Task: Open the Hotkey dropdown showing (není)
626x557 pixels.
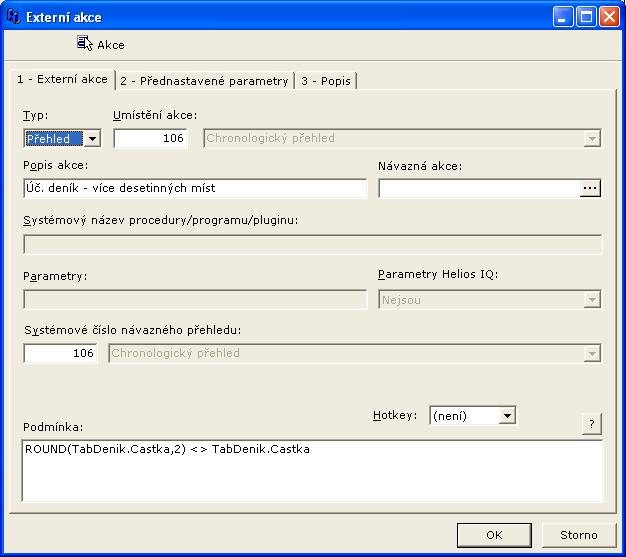Action: pyautogui.click(x=507, y=415)
